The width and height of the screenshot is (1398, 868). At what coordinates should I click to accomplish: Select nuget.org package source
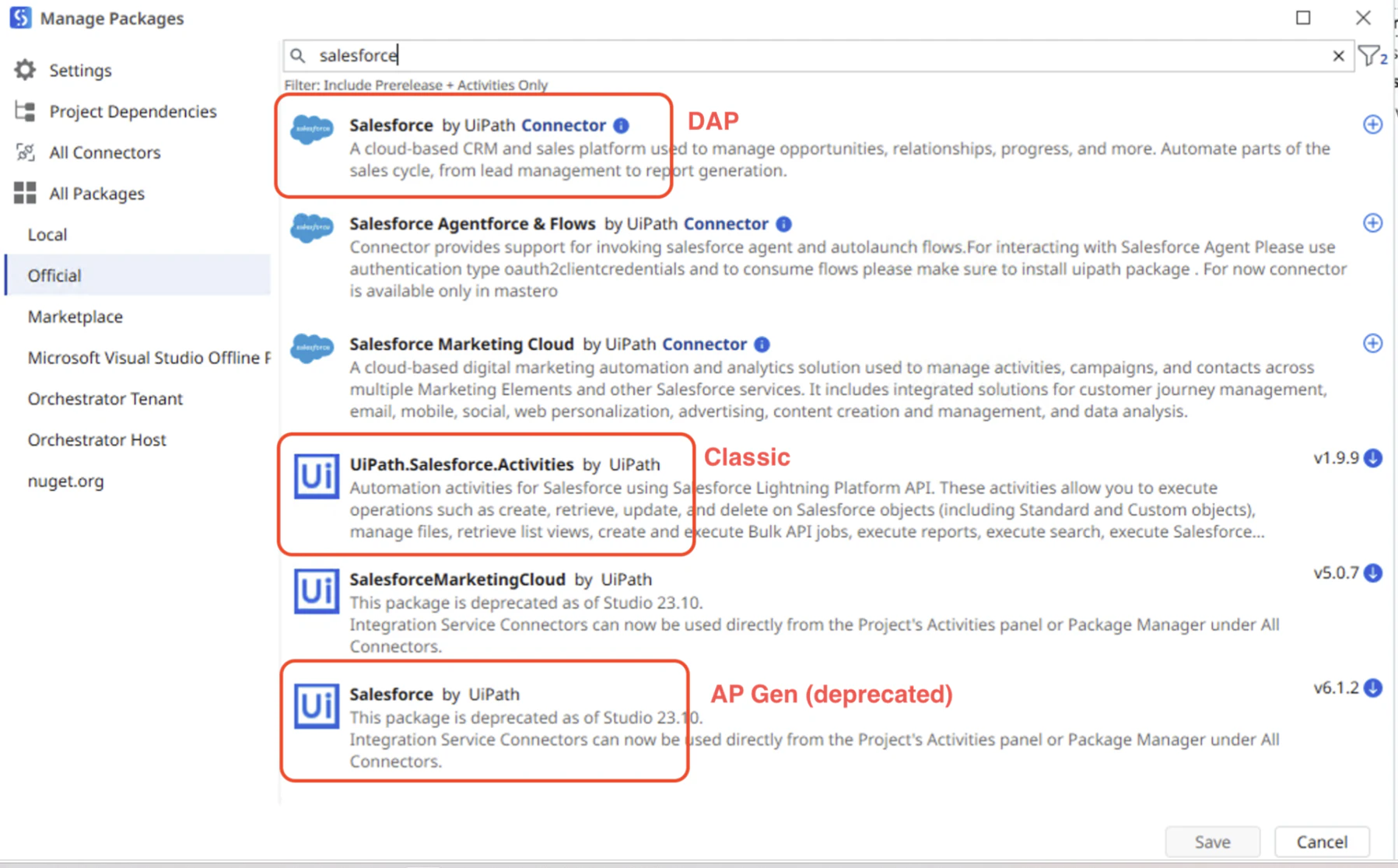click(65, 481)
